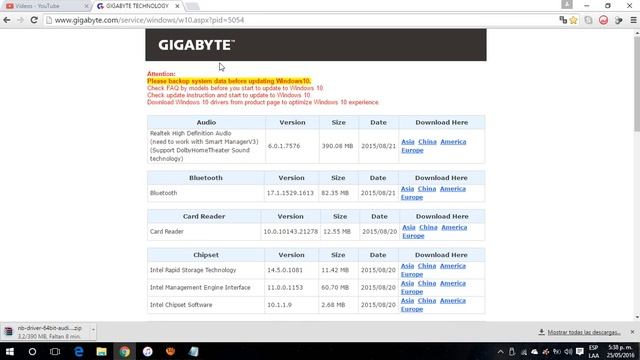This screenshot has width=640, height=360.
Task: Open a new tab
Action: pyautogui.click(x=192, y=6)
